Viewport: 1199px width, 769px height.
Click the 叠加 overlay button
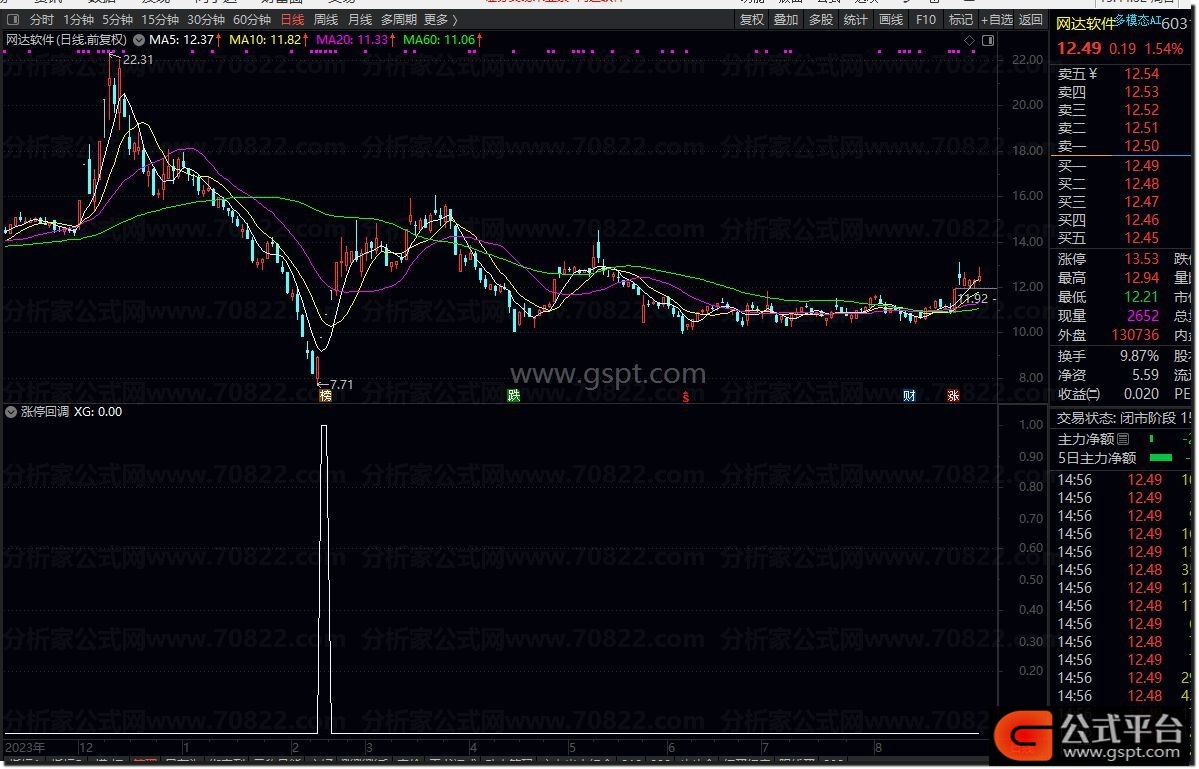[786, 20]
